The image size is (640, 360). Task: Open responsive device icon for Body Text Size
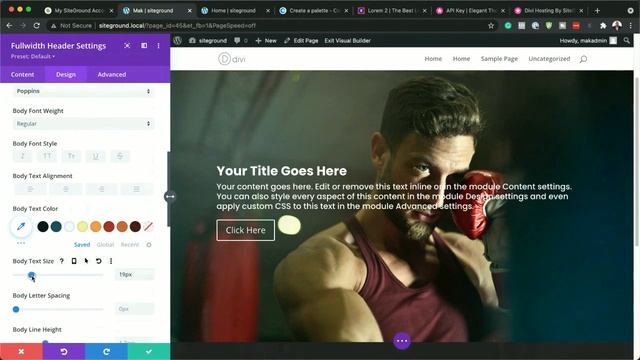tap(74, 261)
